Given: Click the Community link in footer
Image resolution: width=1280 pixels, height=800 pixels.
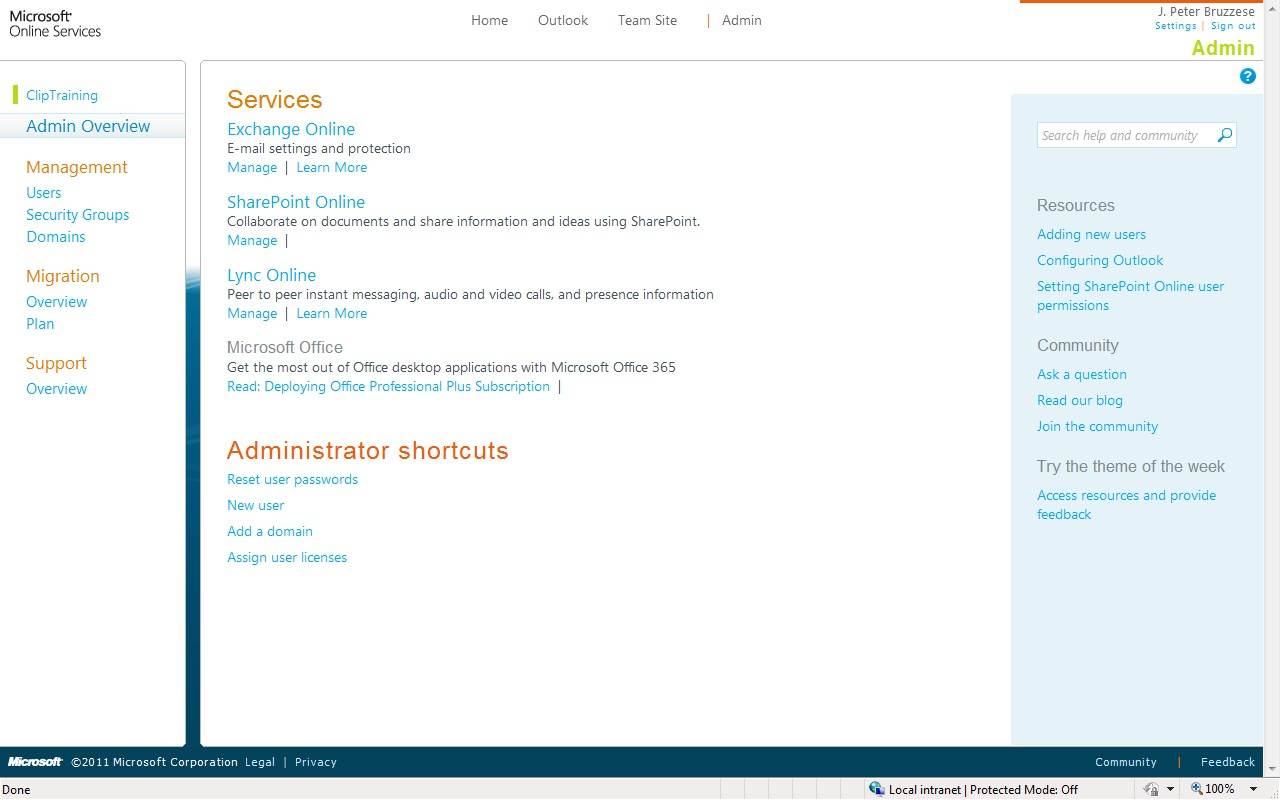Looking at the screenshot, I should (1125, 762).
